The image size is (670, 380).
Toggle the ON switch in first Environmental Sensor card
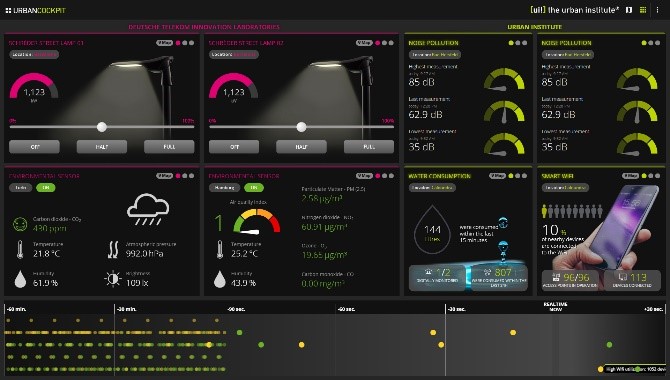point(46,188)
